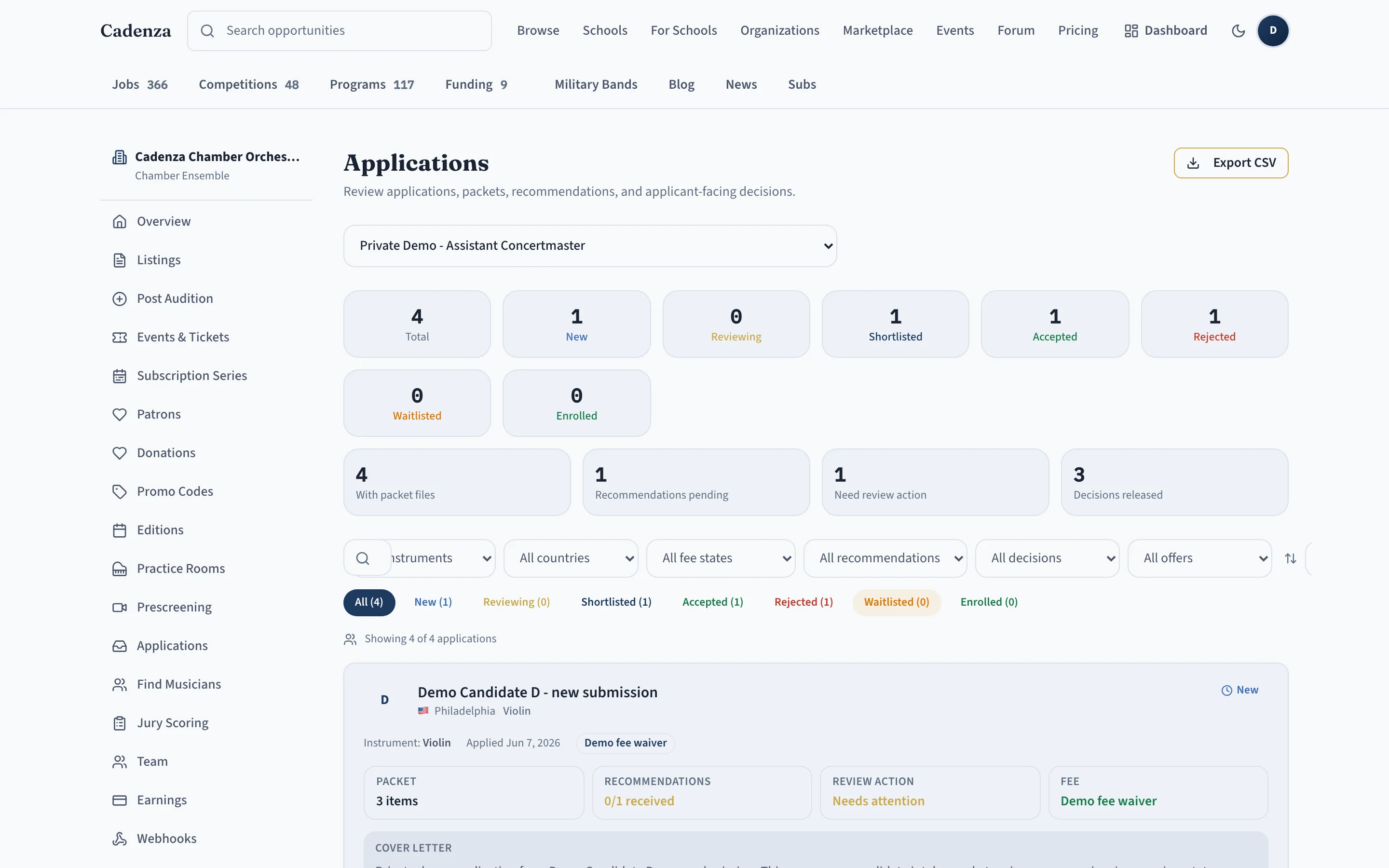This screenshot has width=1389, height=868.
Task: Open Demo Candidate D - new submission
Action: 537,692
